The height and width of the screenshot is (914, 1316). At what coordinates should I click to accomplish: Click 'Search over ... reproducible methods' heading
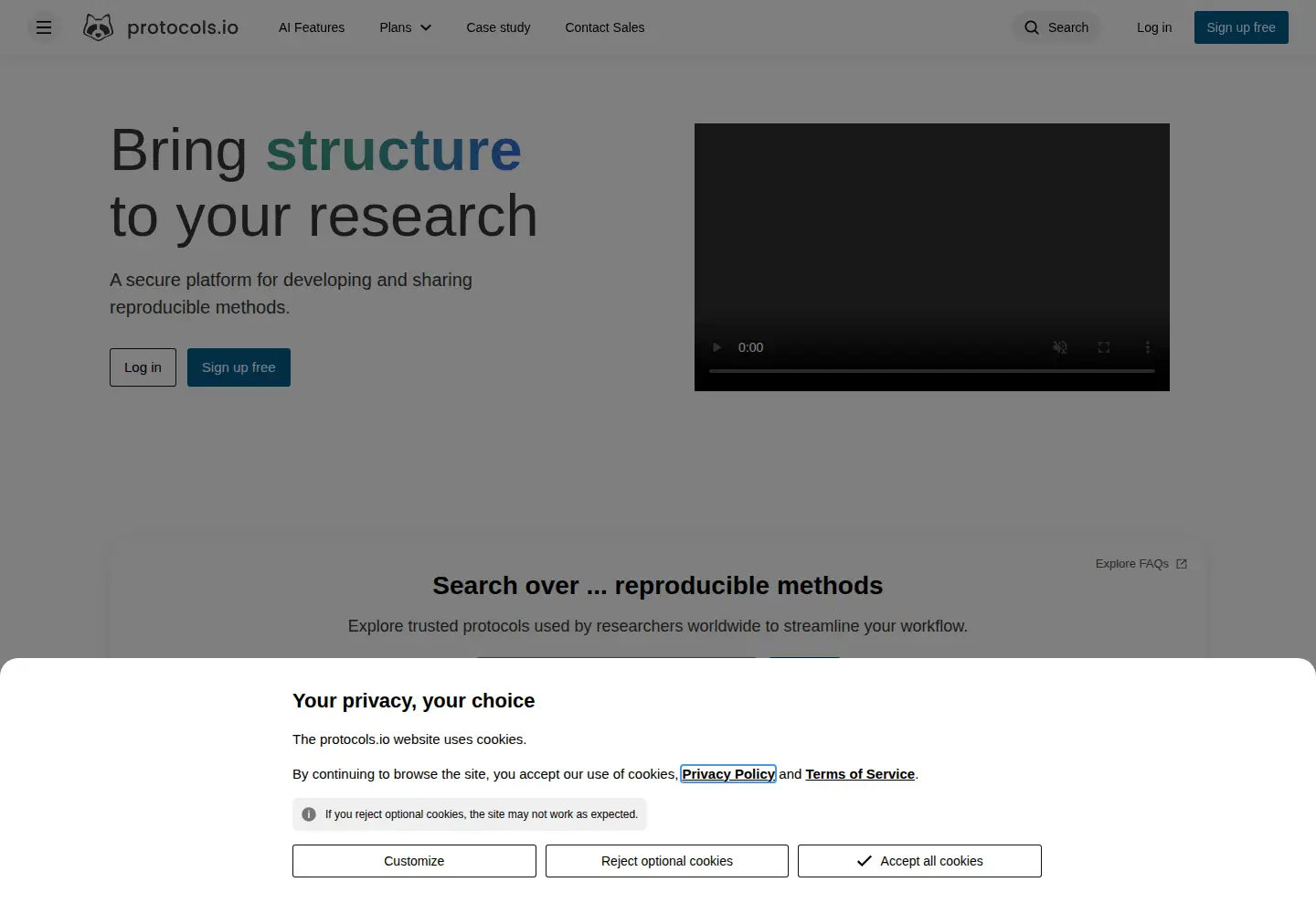point(658,586)
